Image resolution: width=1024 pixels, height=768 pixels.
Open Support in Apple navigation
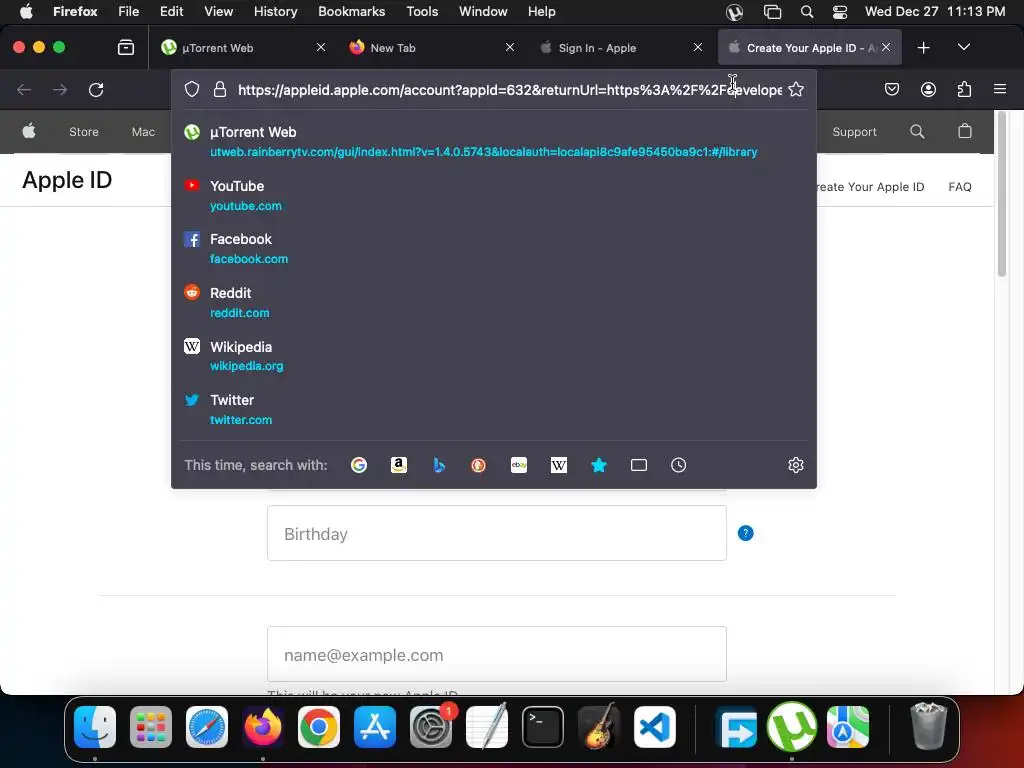pos(854,132)
